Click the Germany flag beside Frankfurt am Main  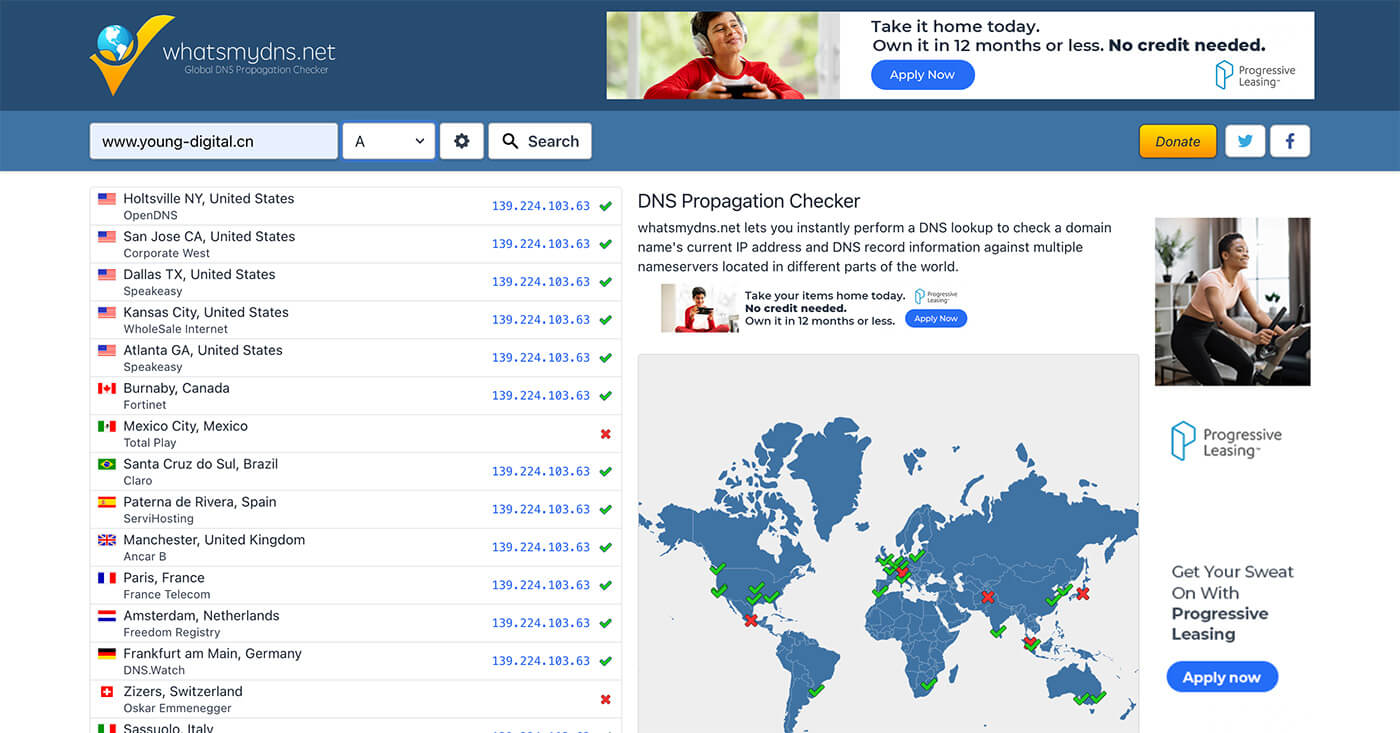(x=107, y=654)
